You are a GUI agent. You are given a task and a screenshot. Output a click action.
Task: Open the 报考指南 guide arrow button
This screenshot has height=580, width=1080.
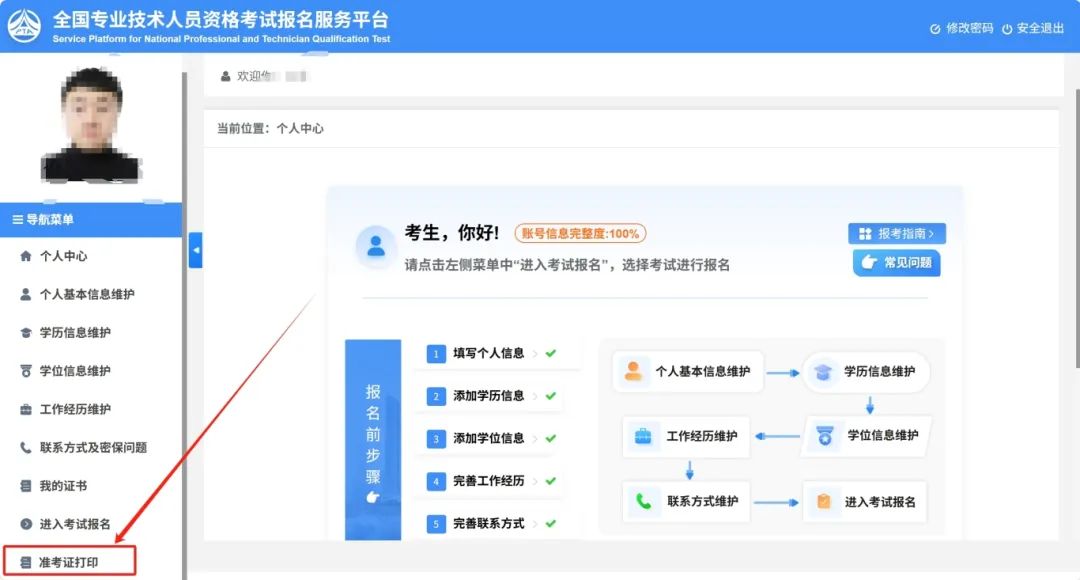coord(897,234)
